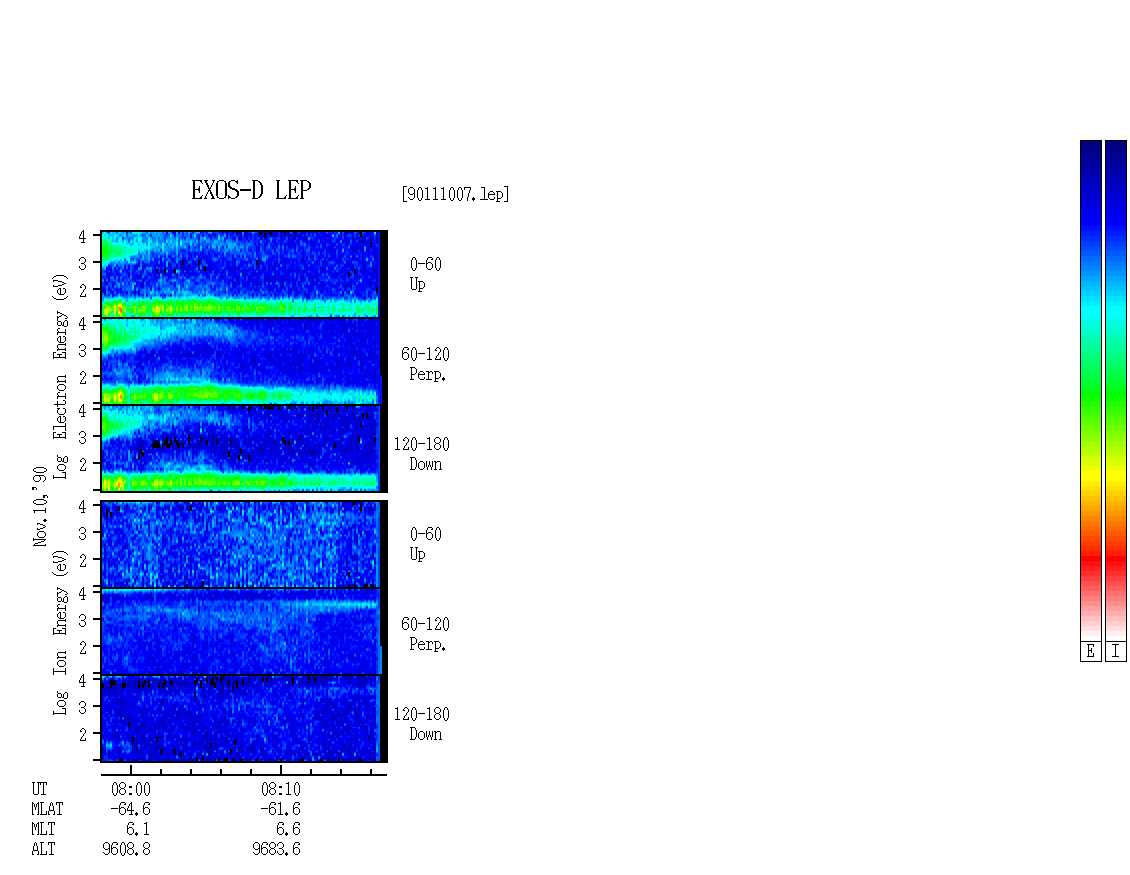Click the MLT value 6.1
Viewport: 1130px width, 875px height.
point(138,829)
